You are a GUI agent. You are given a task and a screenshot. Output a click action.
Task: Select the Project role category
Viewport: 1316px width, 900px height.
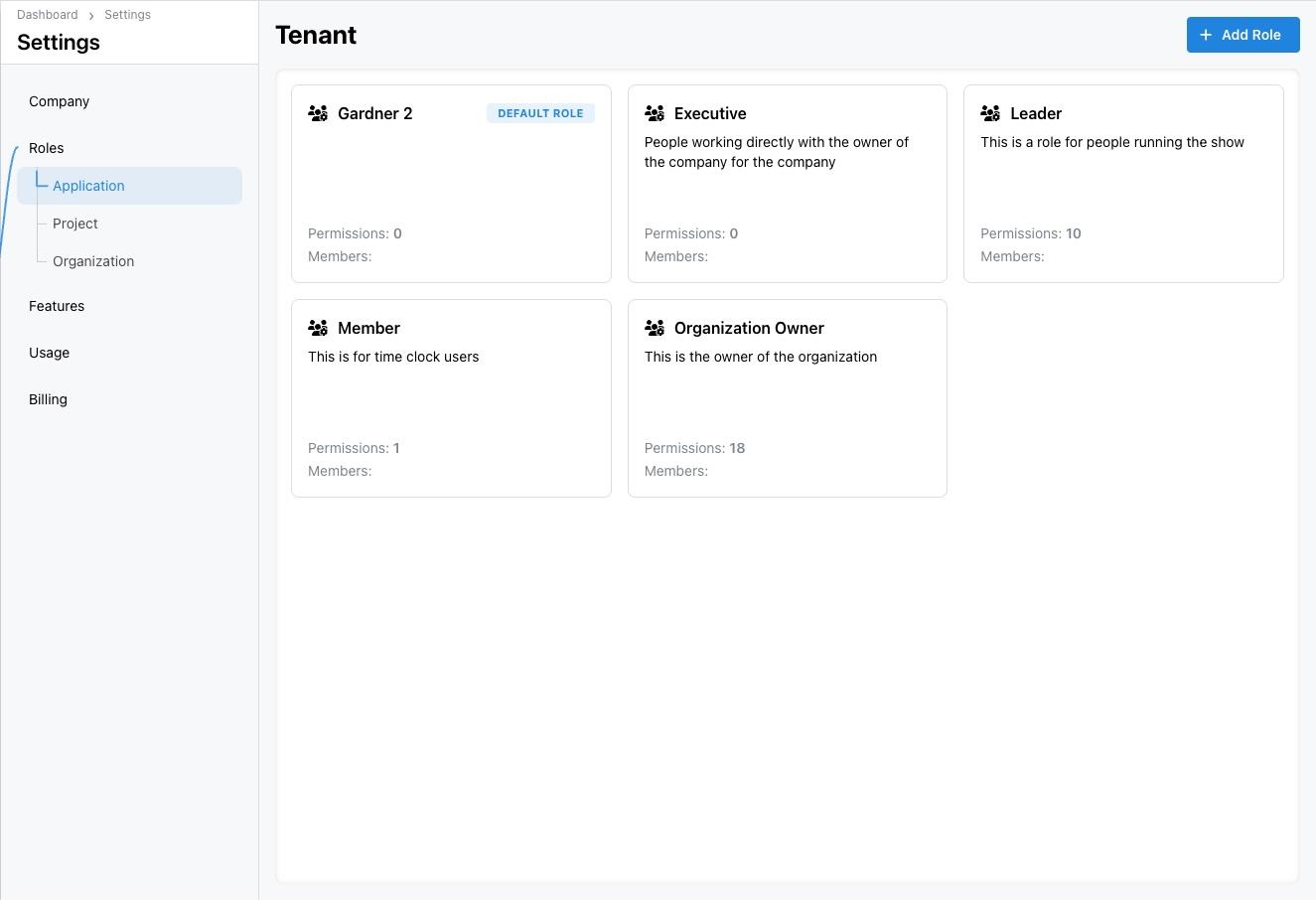click(x=74, y=223)
